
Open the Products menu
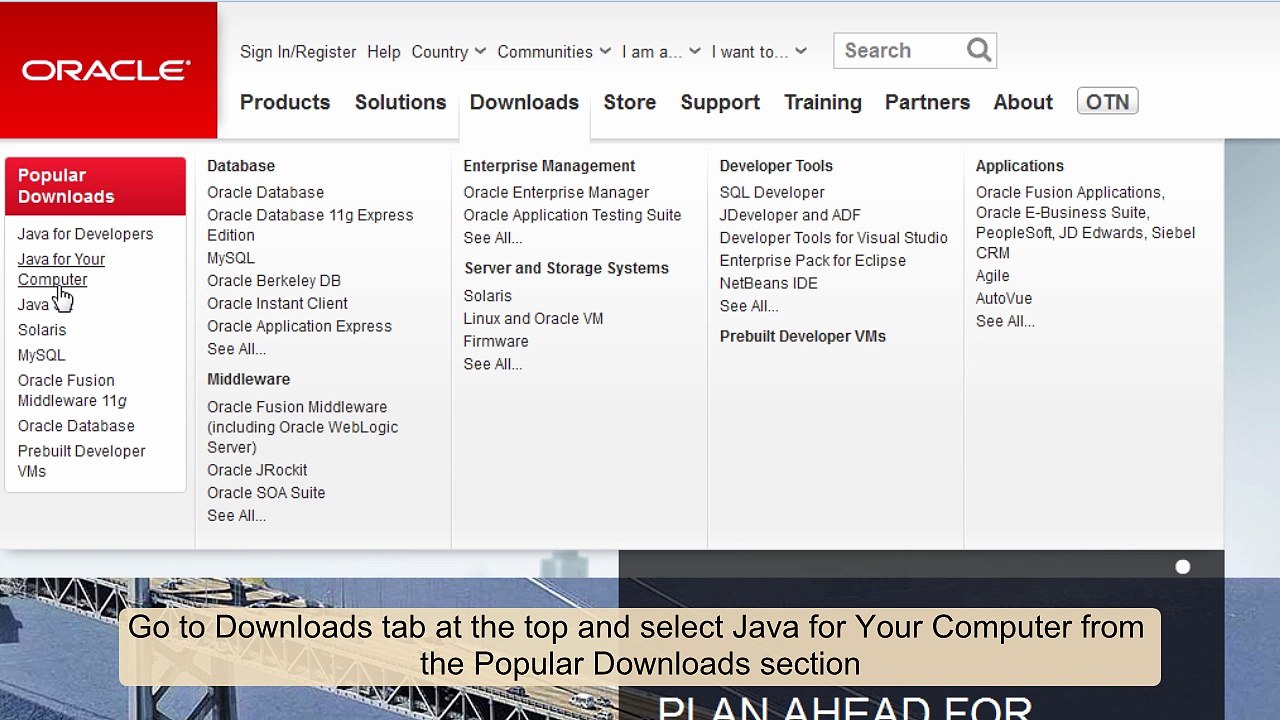click(x=285, y=102)
